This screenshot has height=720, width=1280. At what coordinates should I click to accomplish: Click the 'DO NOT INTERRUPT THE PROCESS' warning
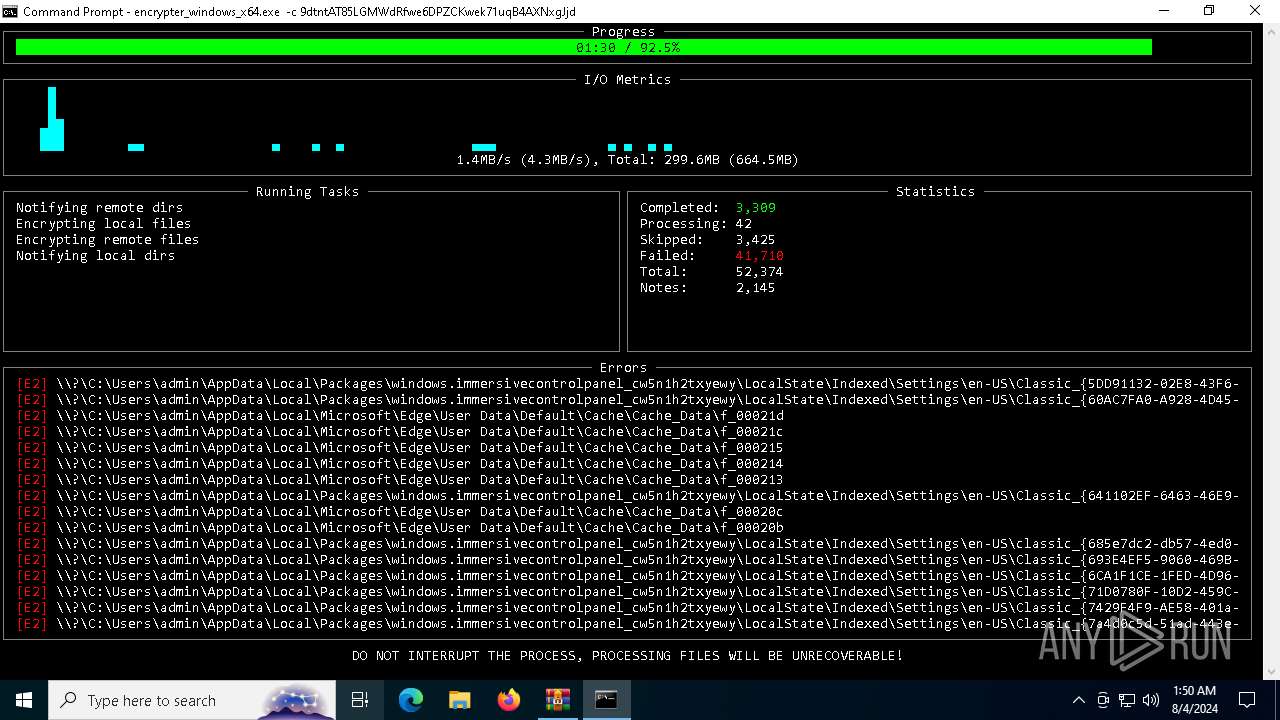tap(627, 656)
